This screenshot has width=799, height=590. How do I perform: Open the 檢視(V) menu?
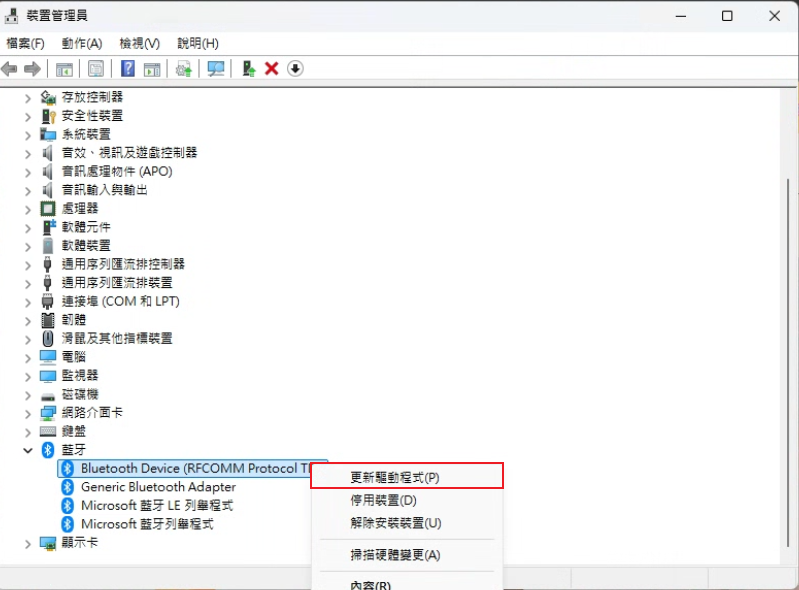point(139,43)
